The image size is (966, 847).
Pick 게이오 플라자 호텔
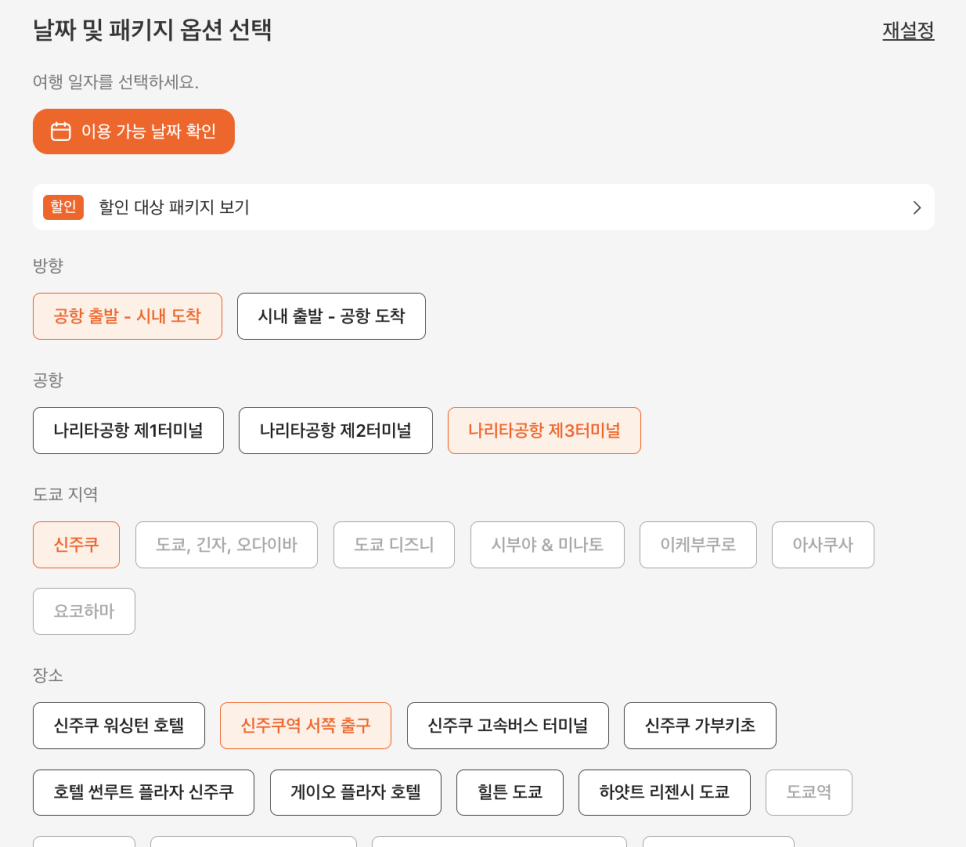point(355,792)
